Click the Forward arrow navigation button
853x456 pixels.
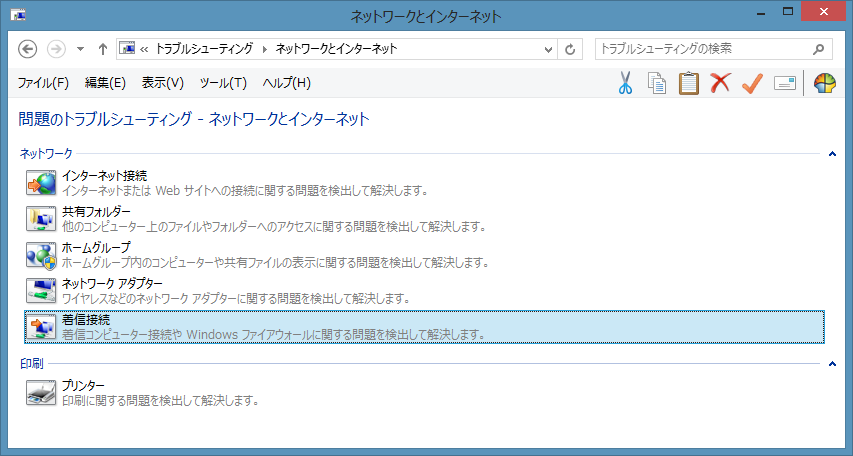point(56,49)
